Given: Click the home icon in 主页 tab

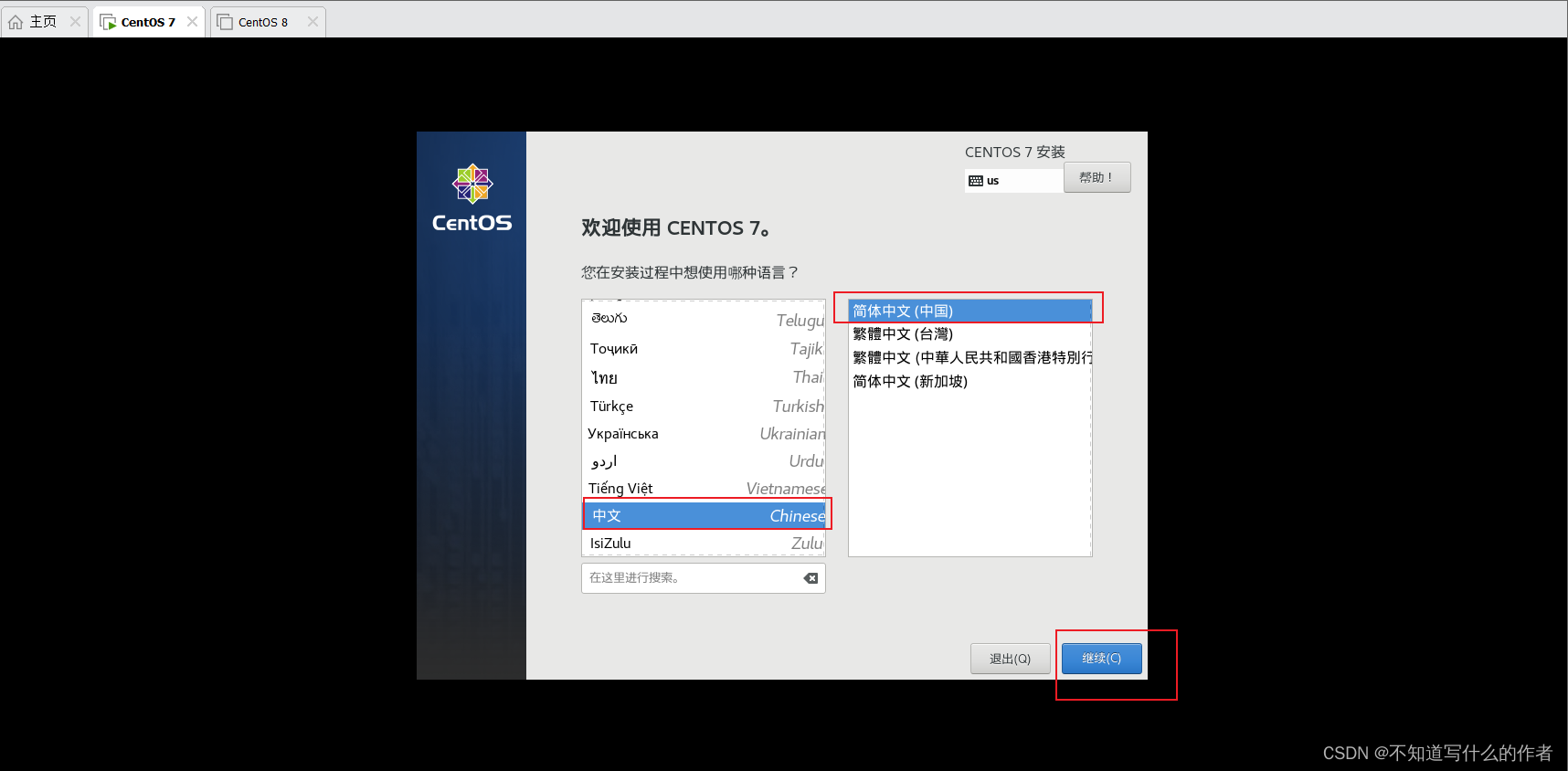Looking at the screenshot, I should coord(16,22).
